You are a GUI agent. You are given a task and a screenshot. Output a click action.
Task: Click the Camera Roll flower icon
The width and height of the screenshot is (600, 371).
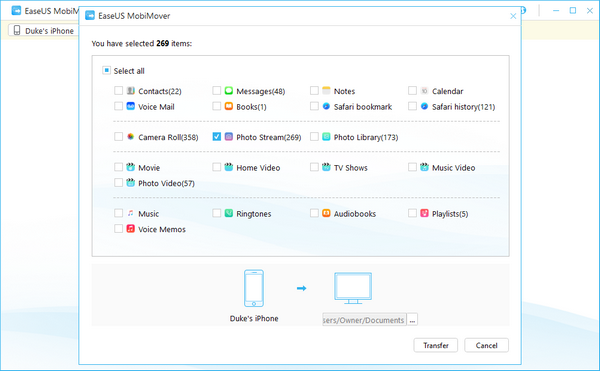[x=130, y=137]
